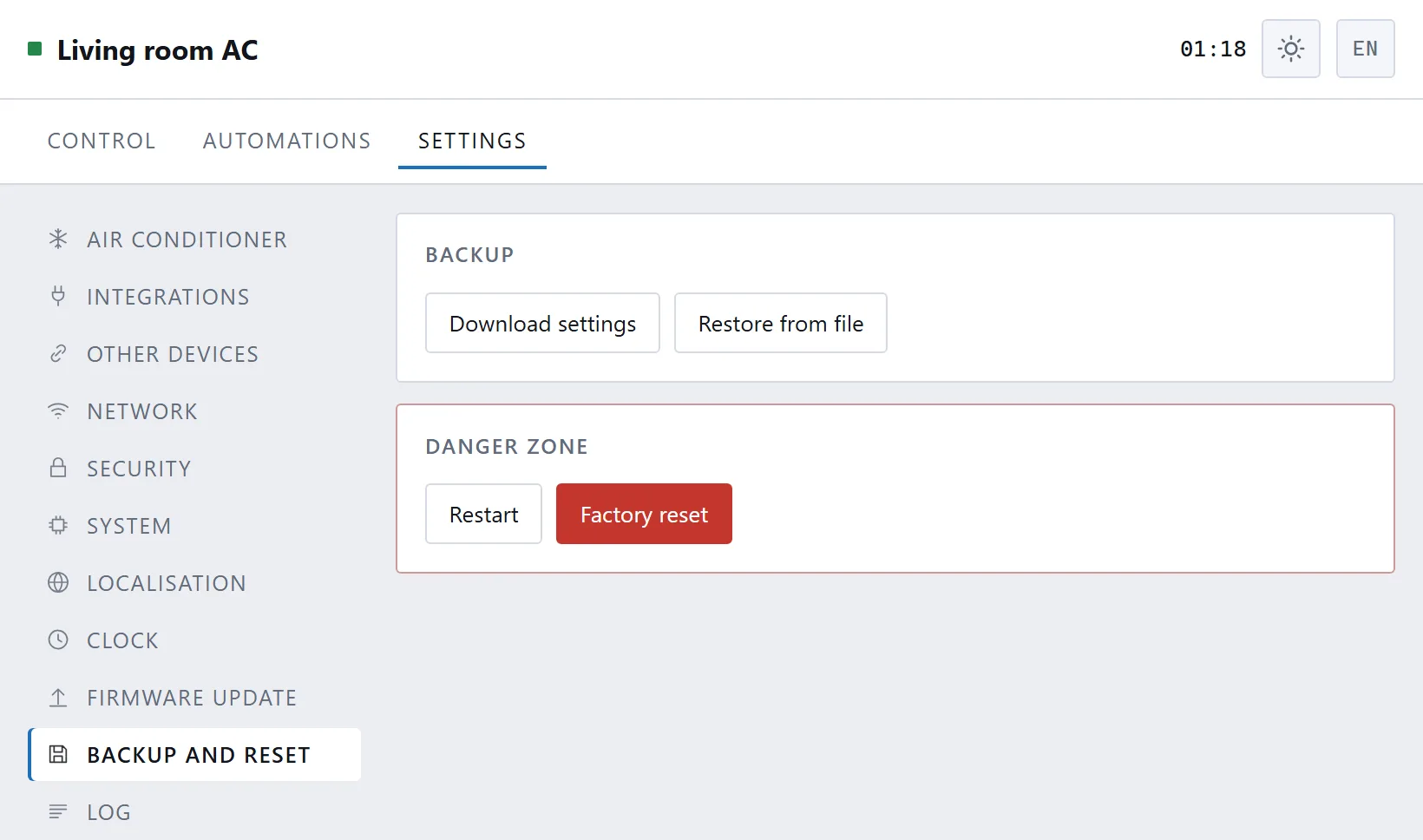Click the upload arrow Firmware Update icon
The width and height of the screenshot is (1423, 840).
(x=58, y=698)
